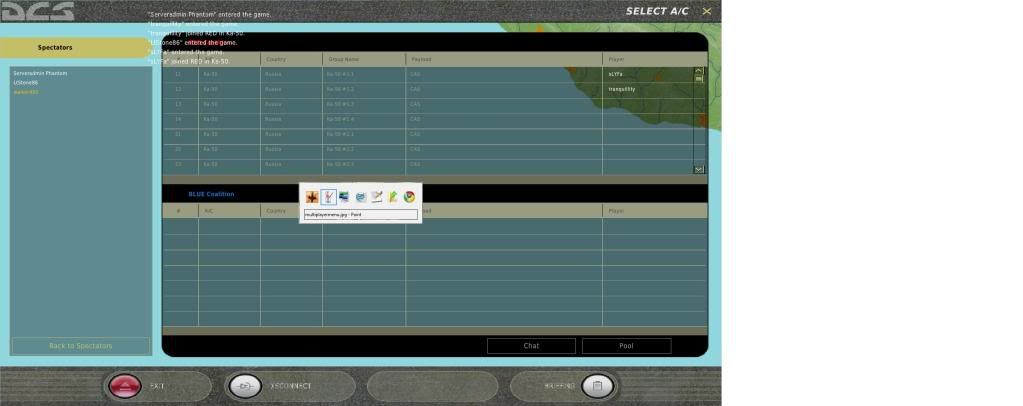Select spectator Serveradmin Phantom

40,73
